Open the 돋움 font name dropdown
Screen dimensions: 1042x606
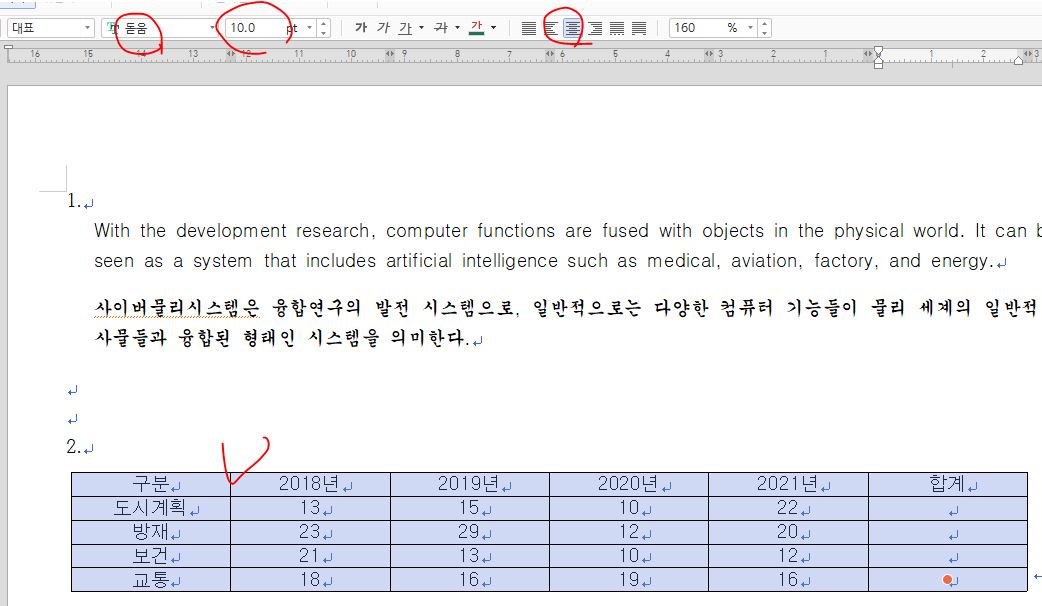[212, 28]
